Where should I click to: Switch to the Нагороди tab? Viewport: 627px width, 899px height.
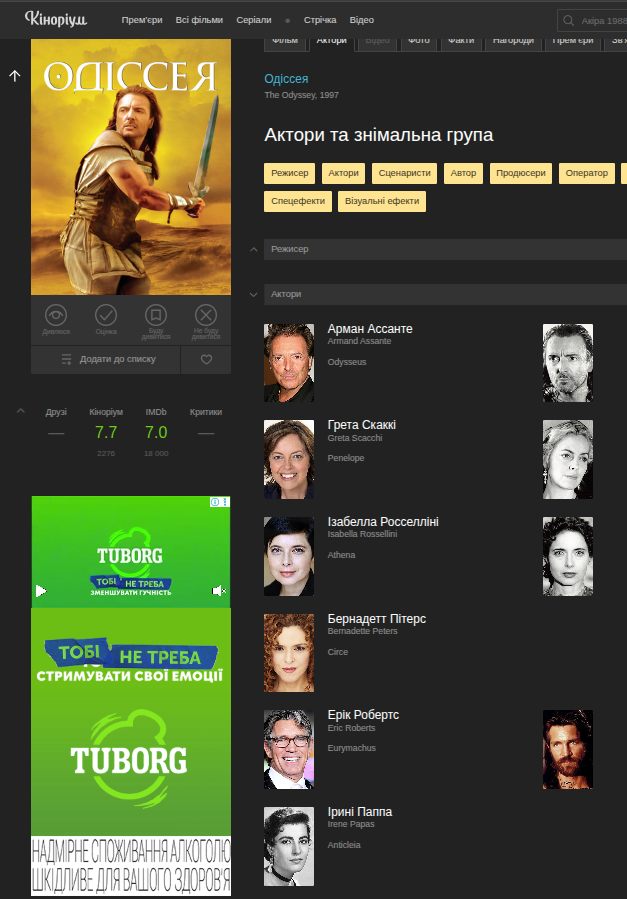513,44
